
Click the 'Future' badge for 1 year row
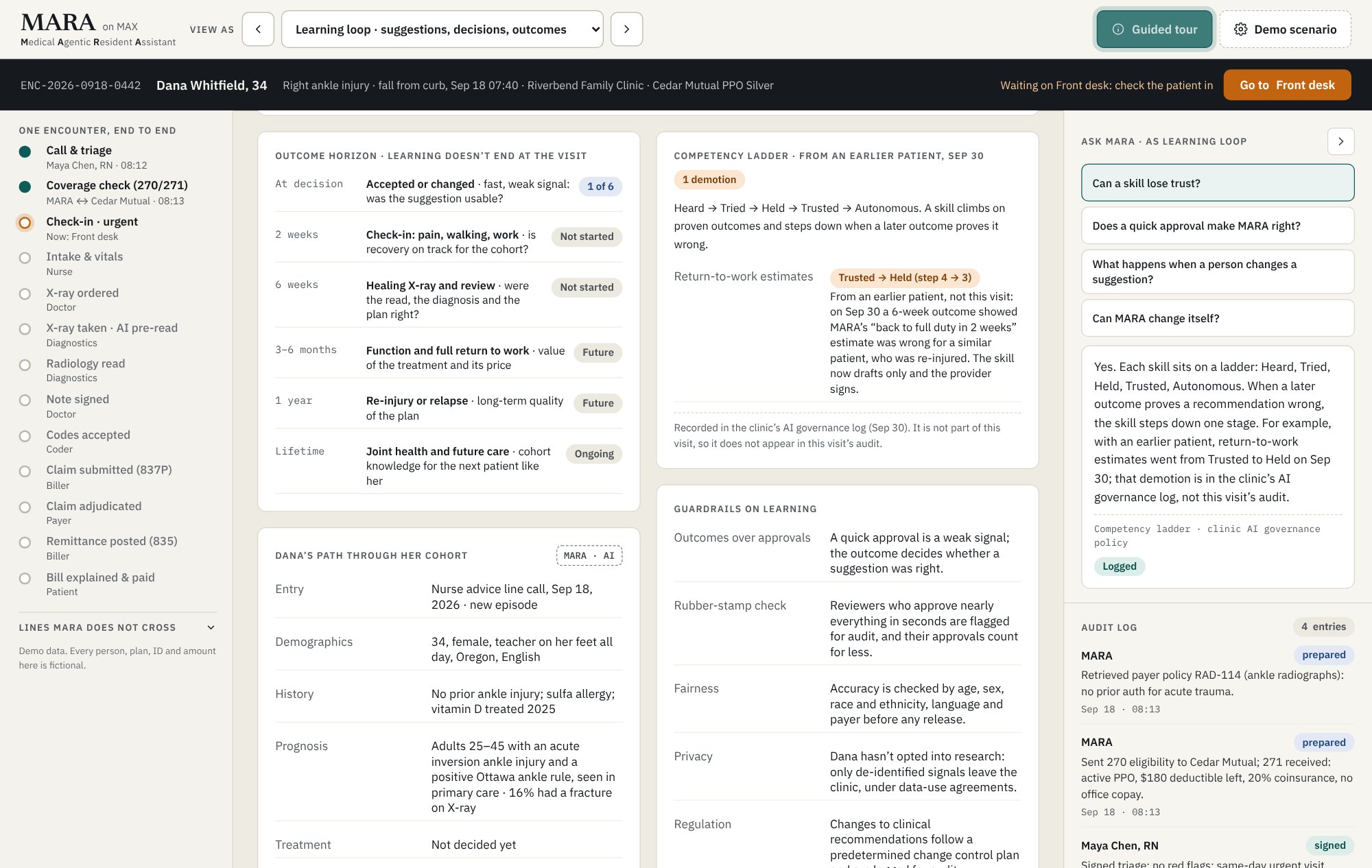(598, 403)
